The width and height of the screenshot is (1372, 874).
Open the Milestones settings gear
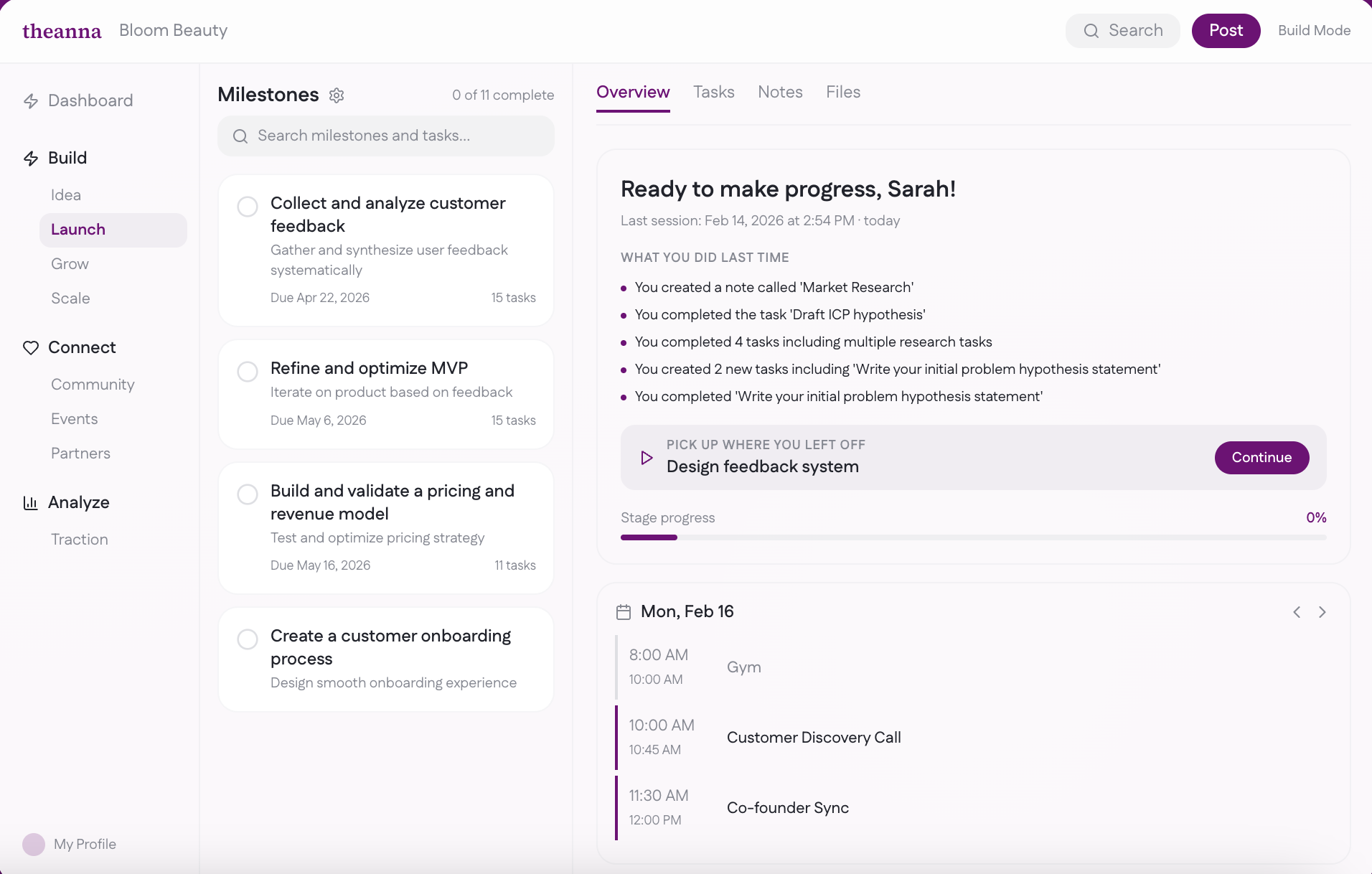tap(336, 95)
